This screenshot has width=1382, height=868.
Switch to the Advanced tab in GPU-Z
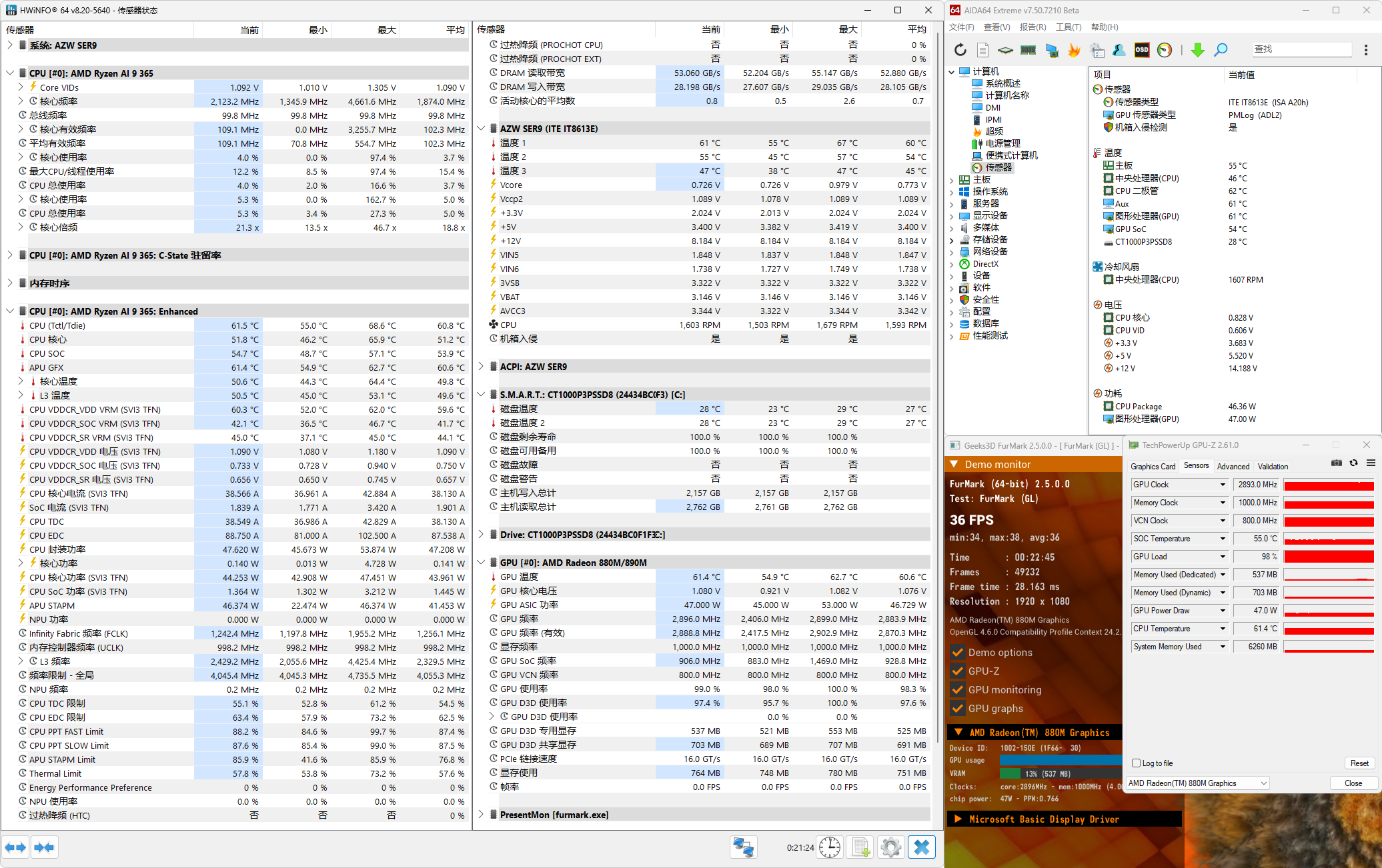pyautogui.click(x=1233, y=467)
